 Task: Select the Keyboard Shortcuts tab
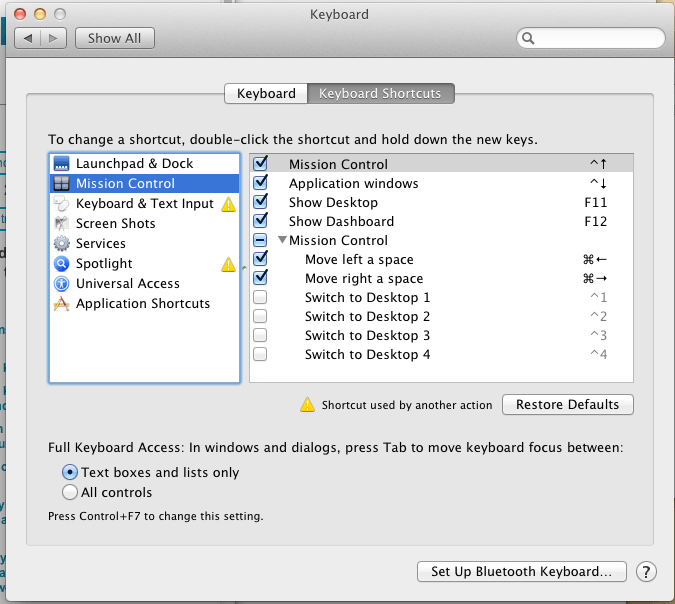380,94
